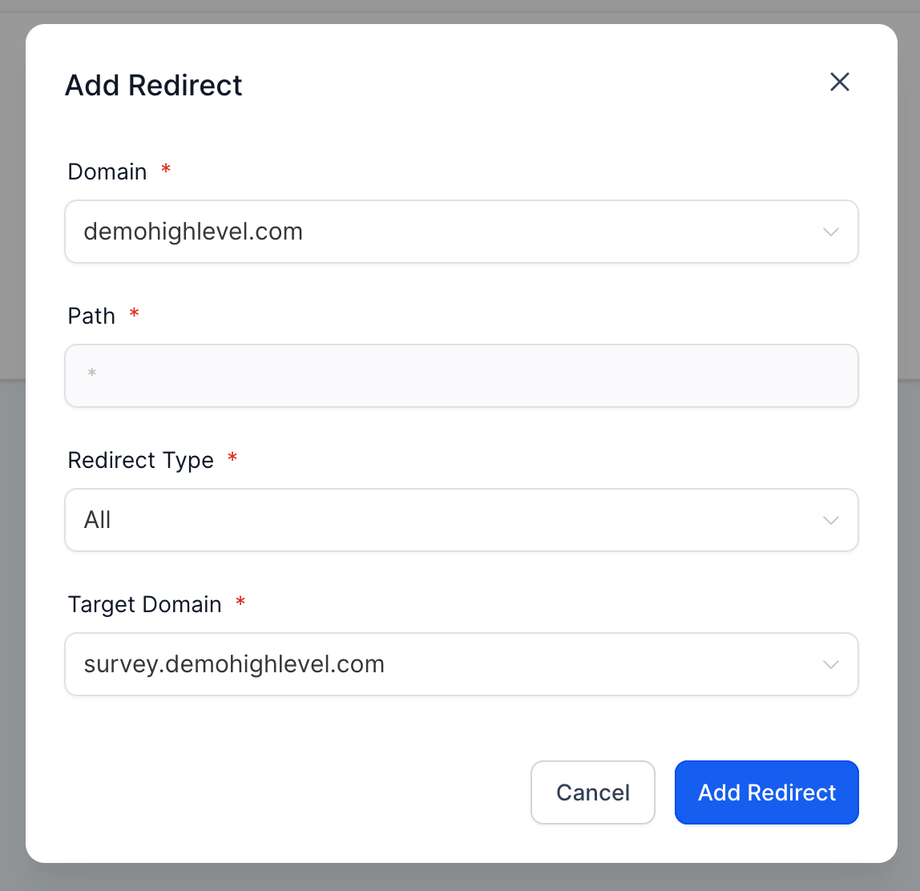This screenshot has width=920, height=891.
Task: Click the chevron arrow in Redirect Type field
Action: click(x=830, y=520)
